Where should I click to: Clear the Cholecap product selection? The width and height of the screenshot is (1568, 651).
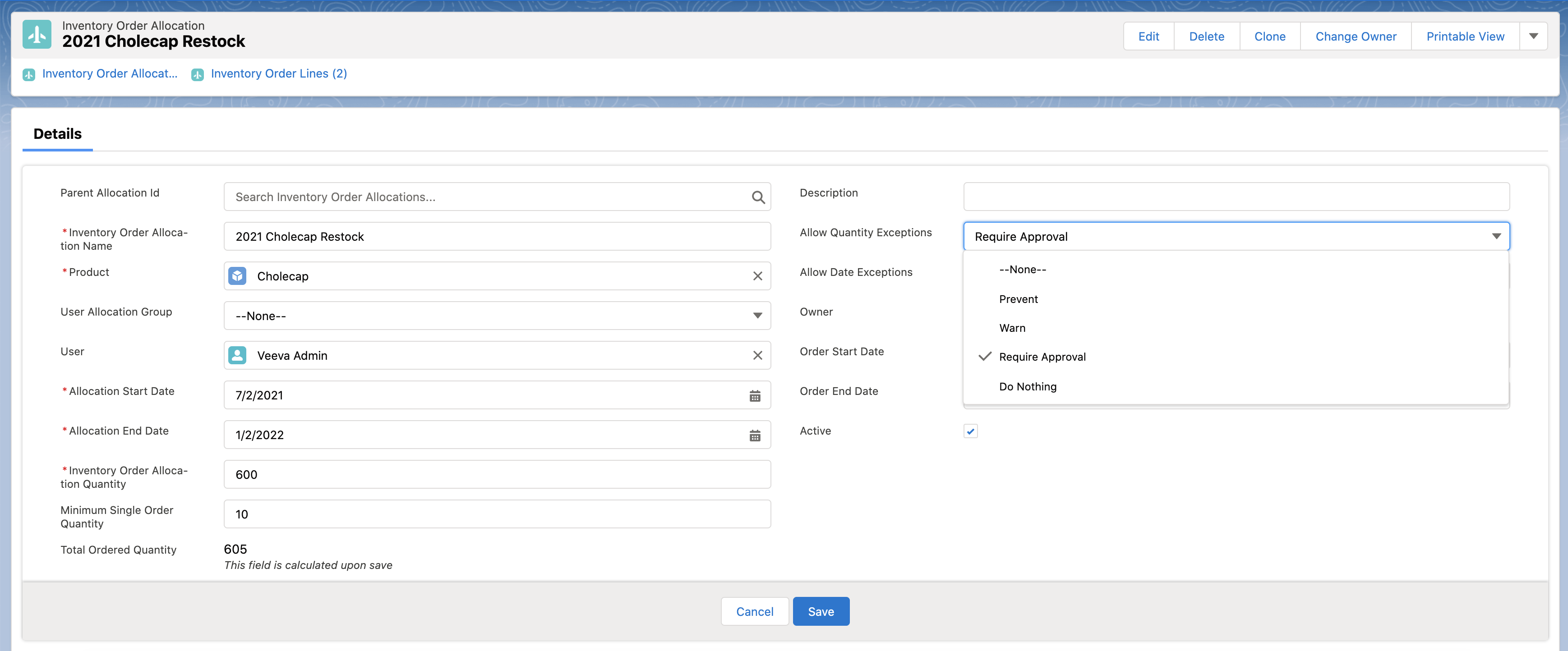757,276
